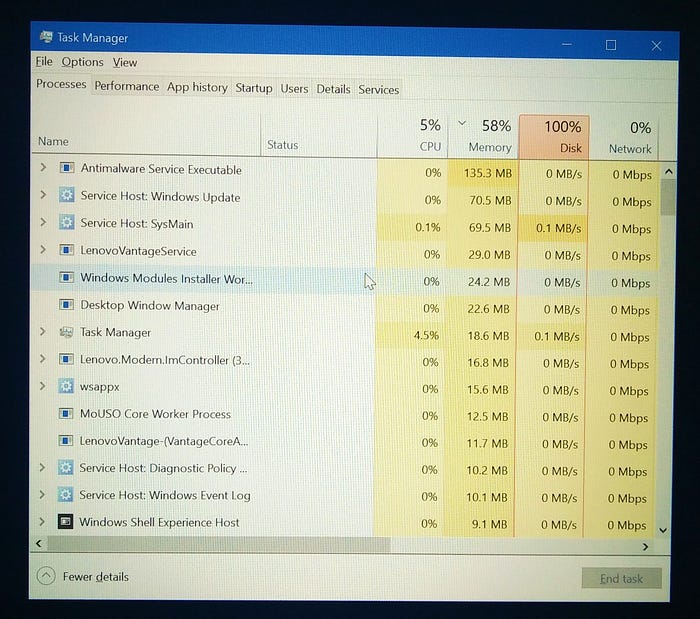This screenshot has height=619, width=700.
Task: Click the Service Host: Diagnostic Policy gear icon
Action: [66, 468]
